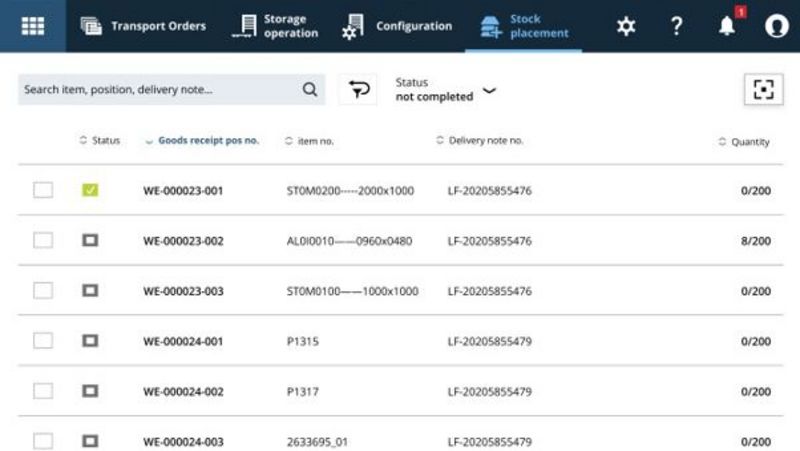This screenshot has width=800, height=451.
Task: Focus the search item input field
Action: point(160,89)
